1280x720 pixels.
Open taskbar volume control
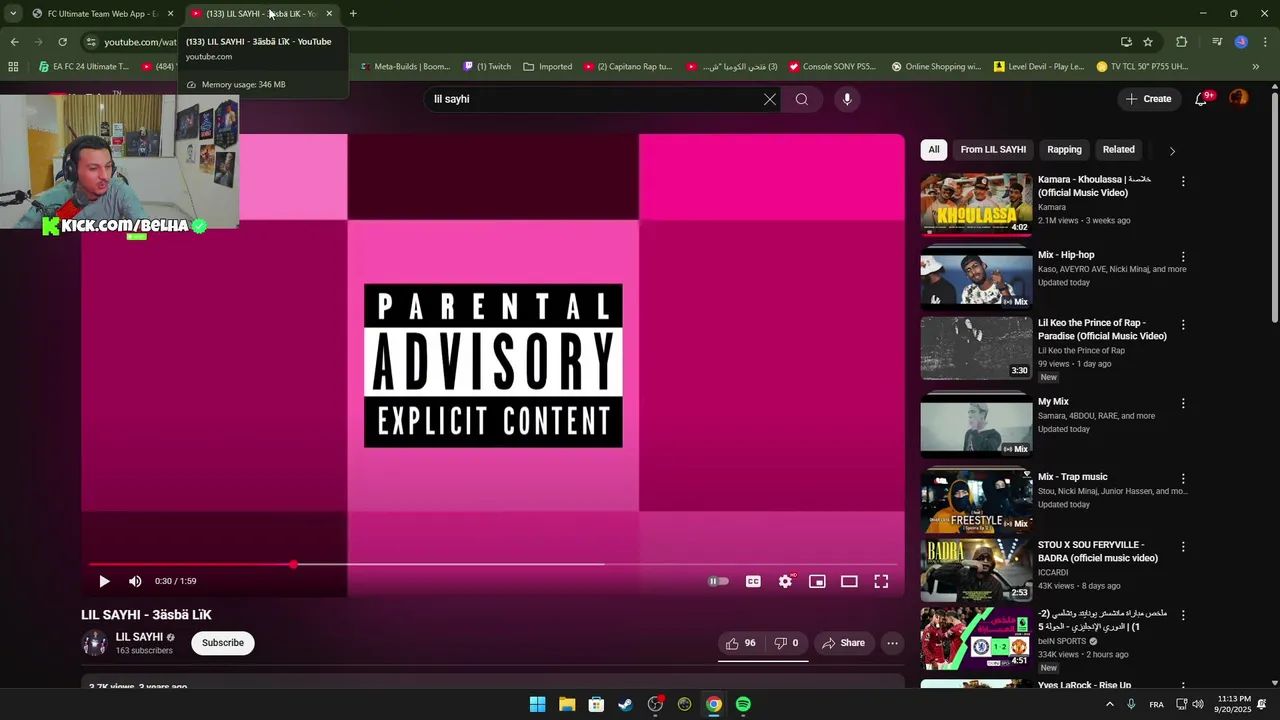1198,704
